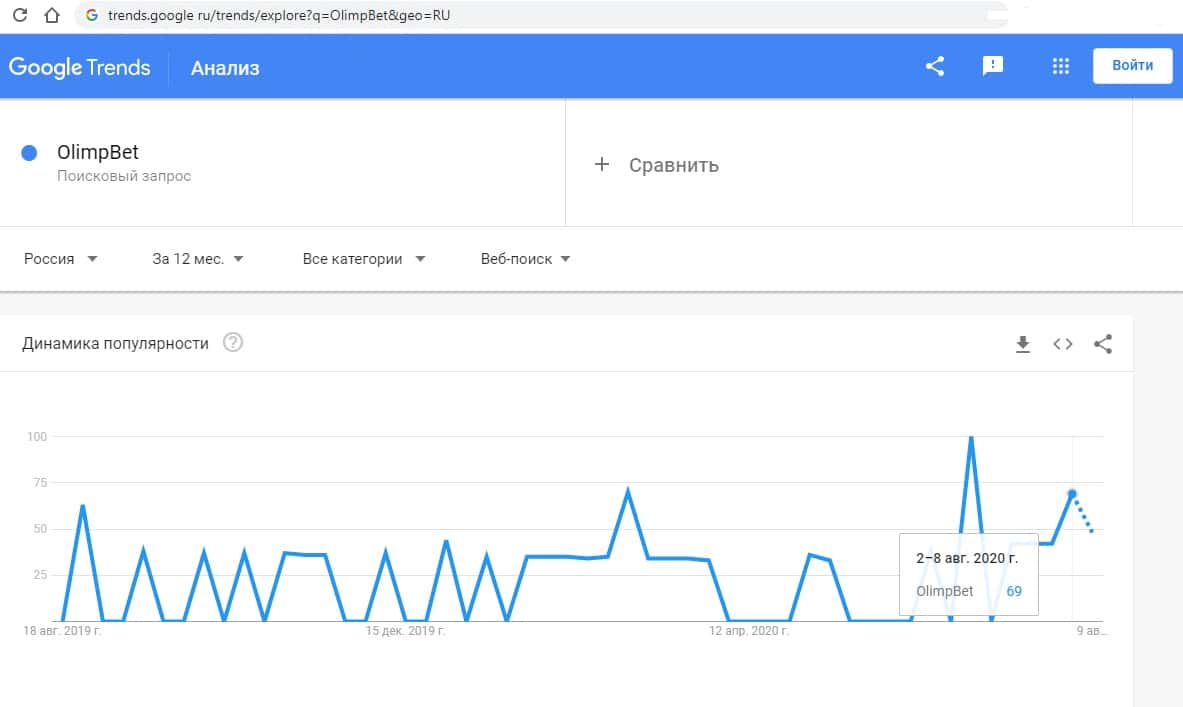
Task: Share the popularity dynamics chart
Action: point(1103,344)
